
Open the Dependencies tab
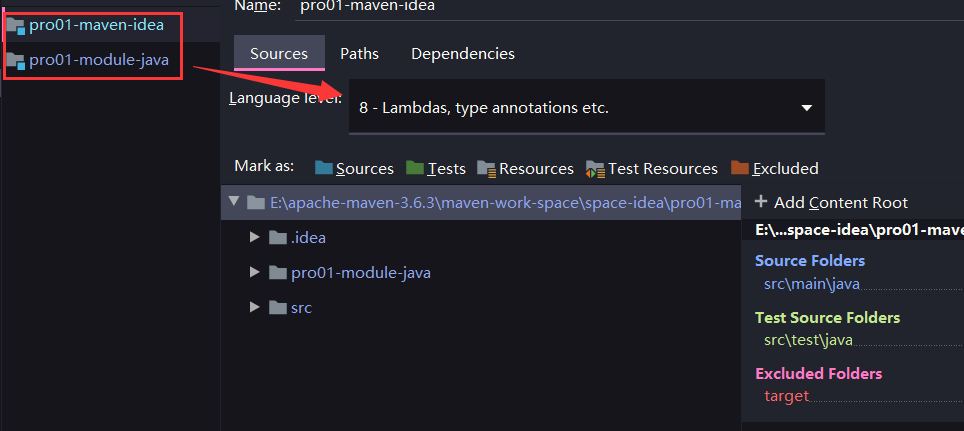[463, 54]
